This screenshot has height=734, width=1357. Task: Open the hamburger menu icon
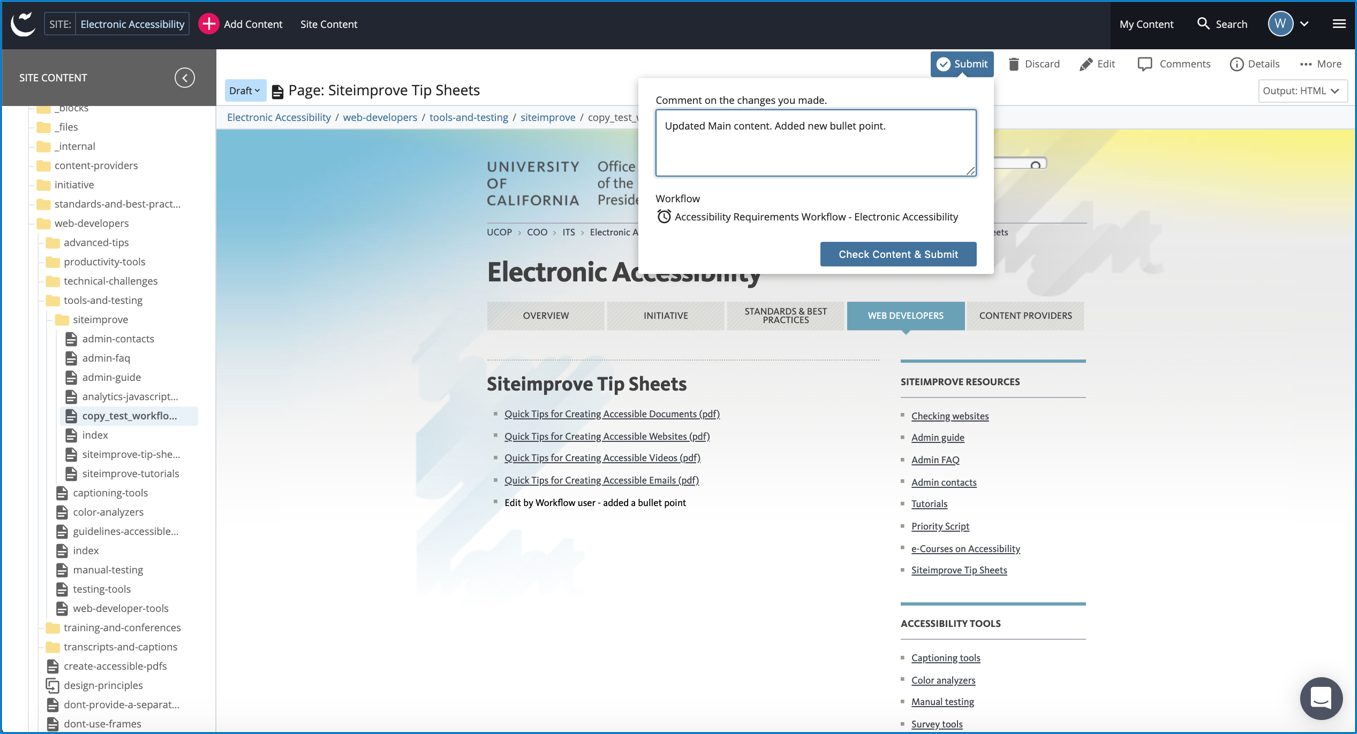click(1339, 24)
